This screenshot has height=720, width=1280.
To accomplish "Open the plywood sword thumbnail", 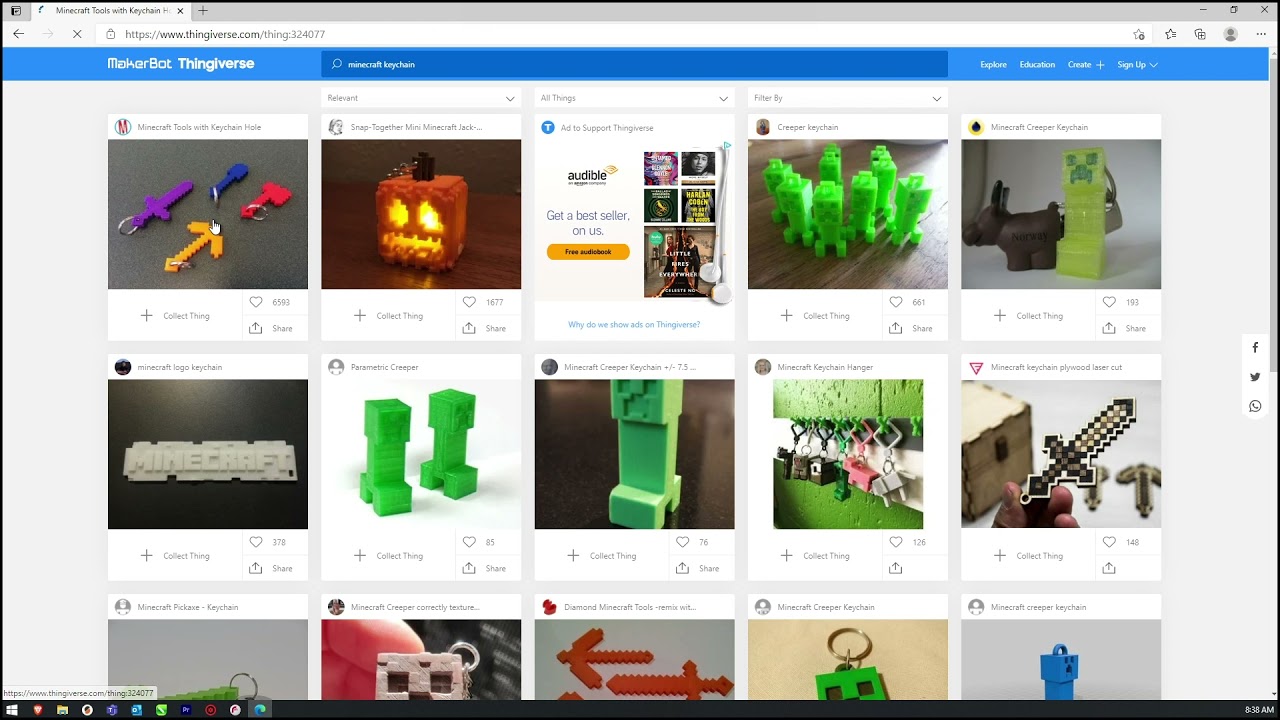I will [1061, 454].
